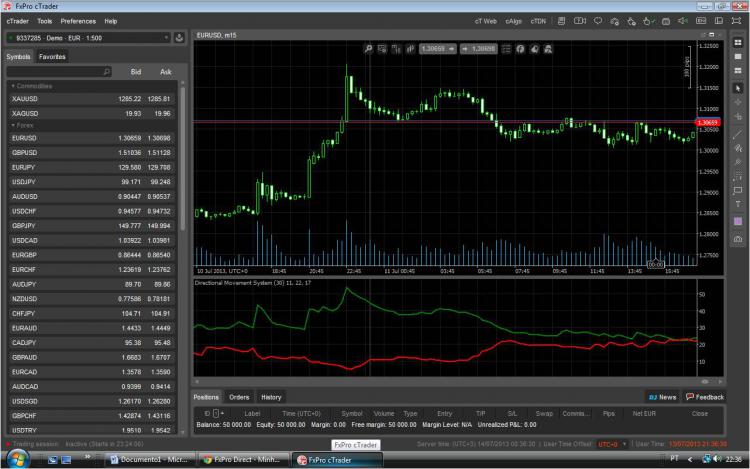Open the cTDN link
The image size is (750, 469).
(538, 21)
